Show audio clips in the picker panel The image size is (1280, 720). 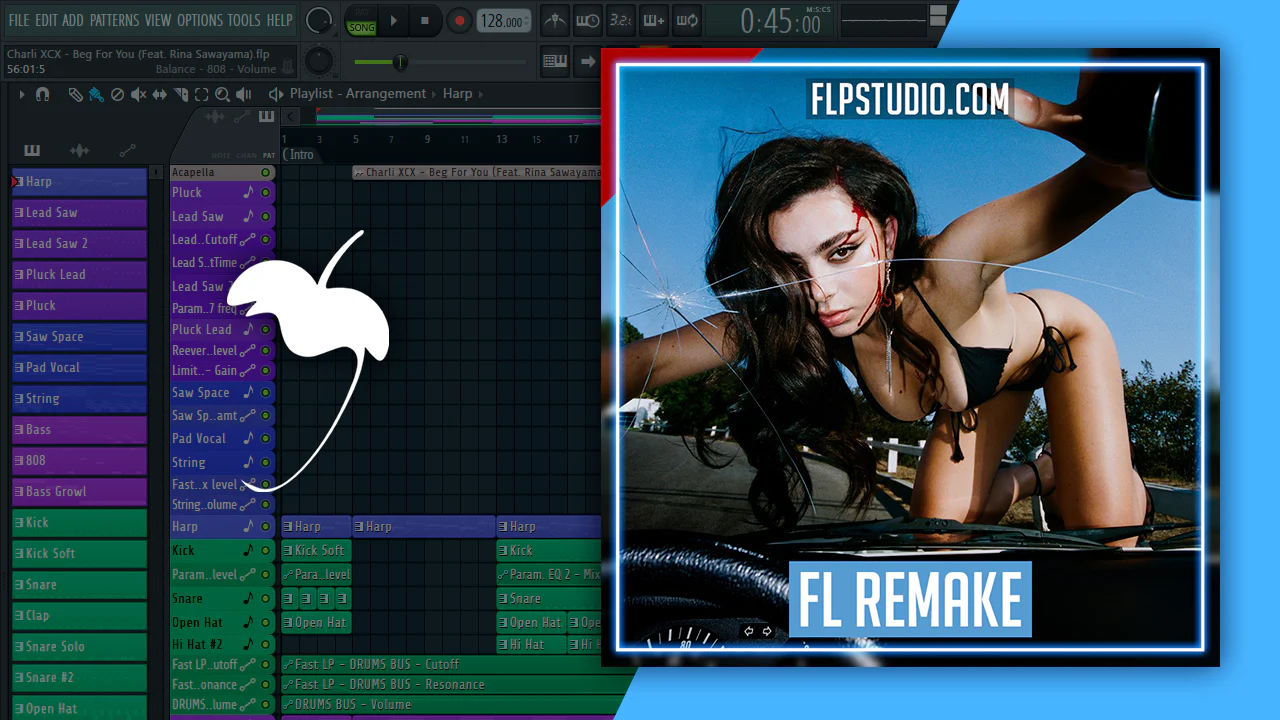(79, 151)
